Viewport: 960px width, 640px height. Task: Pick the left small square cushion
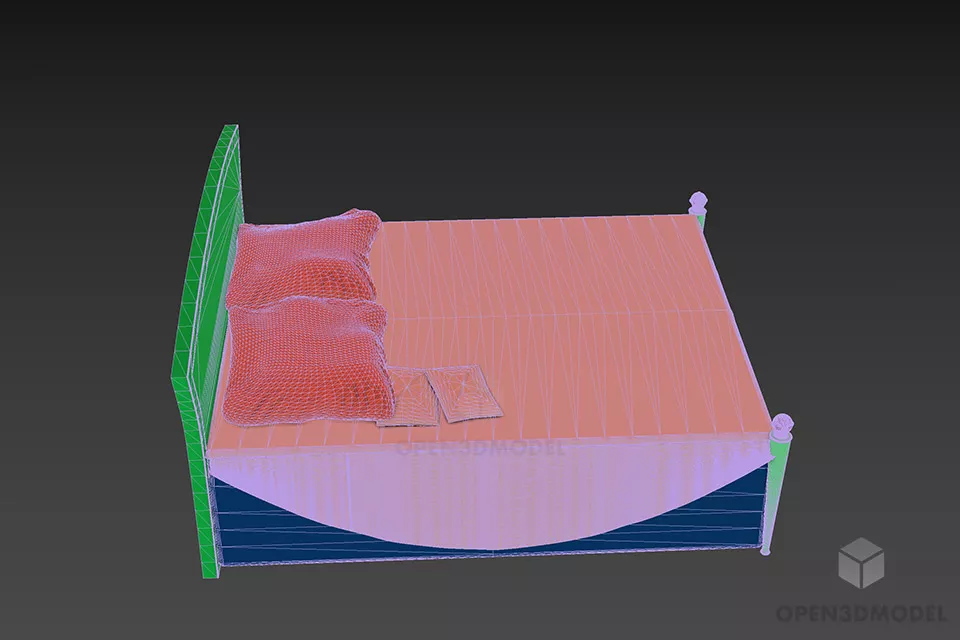point(406,397)
